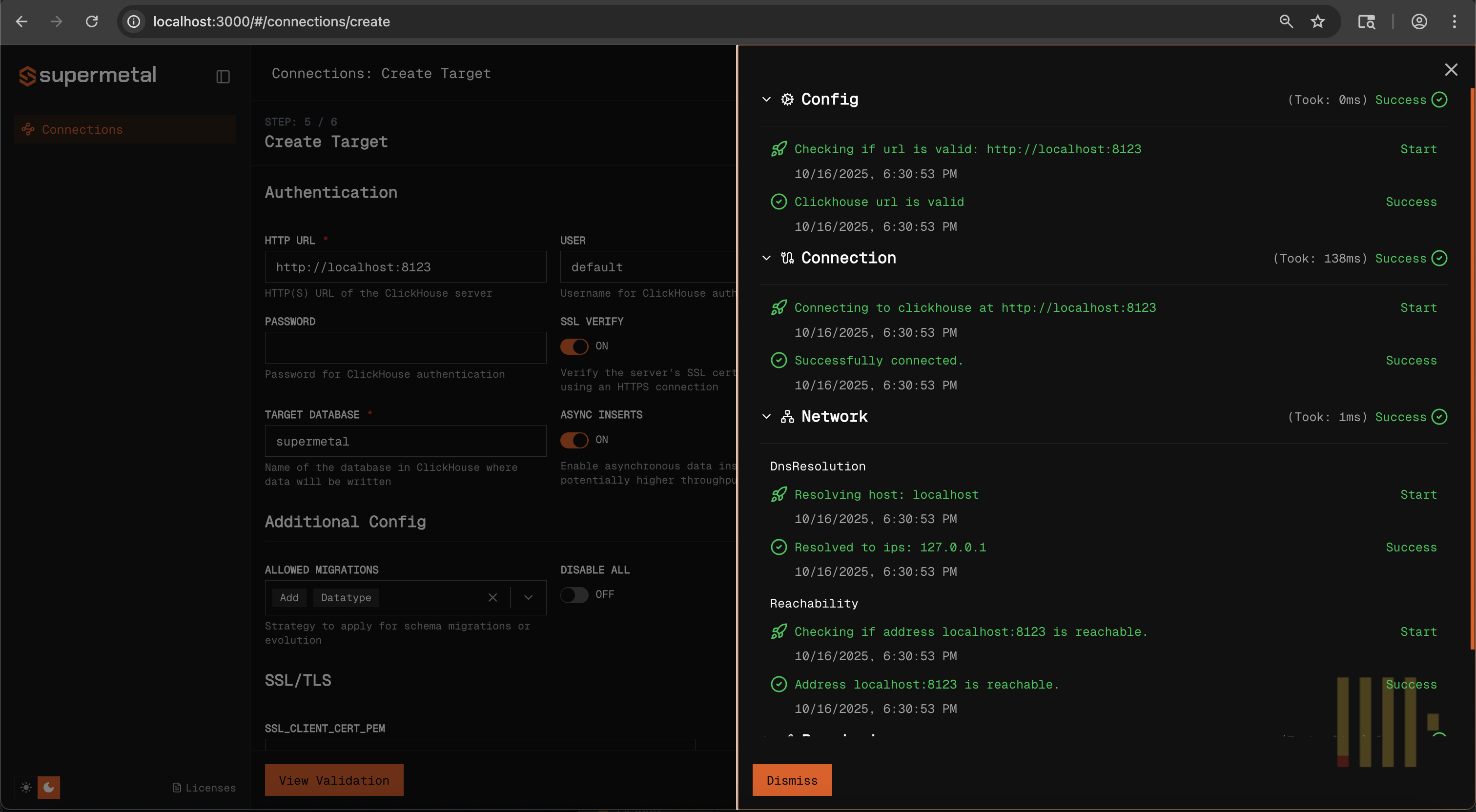Switch to light theme using the sun icon

tap(25, 788)
